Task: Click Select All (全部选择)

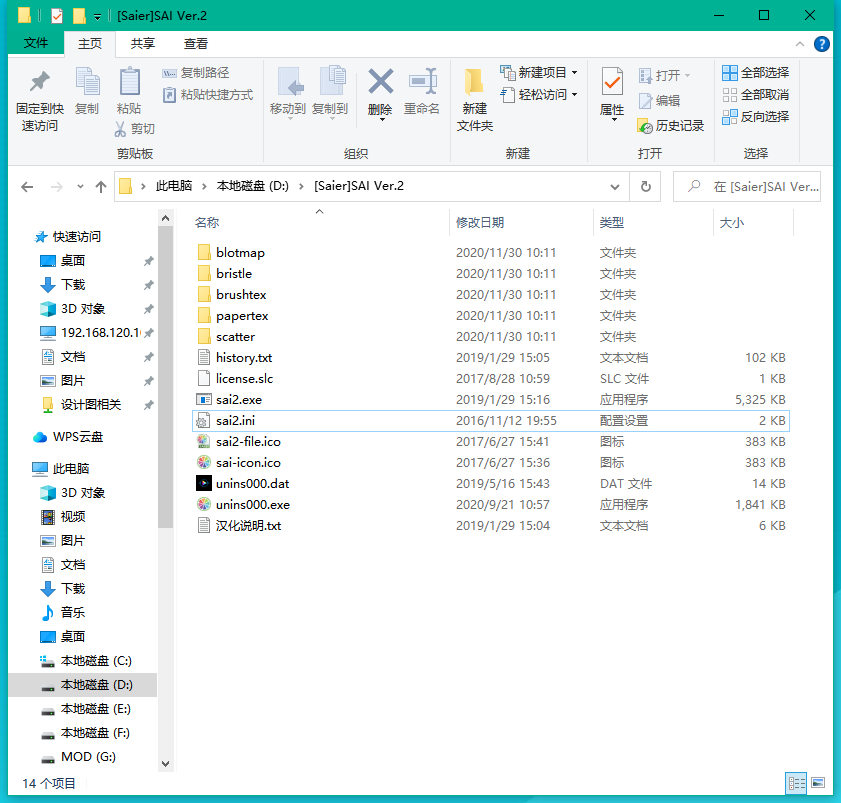Action: click(756, 72)
